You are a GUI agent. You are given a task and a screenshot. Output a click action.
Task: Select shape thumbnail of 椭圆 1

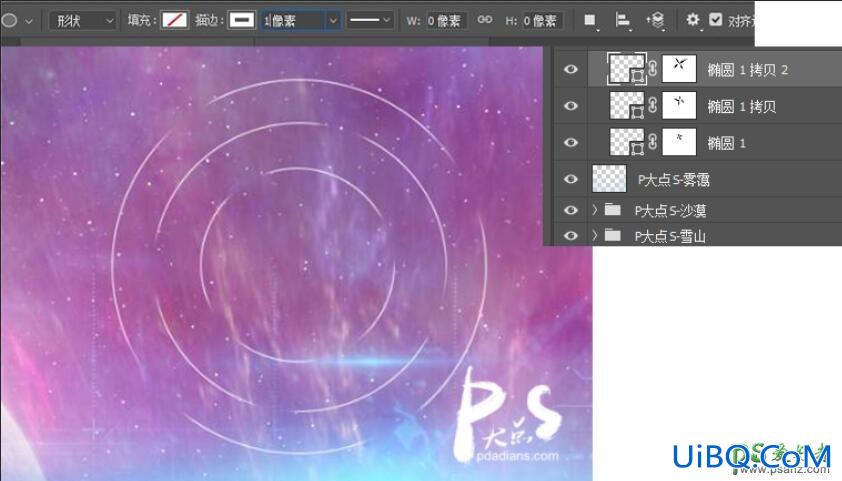627,142
